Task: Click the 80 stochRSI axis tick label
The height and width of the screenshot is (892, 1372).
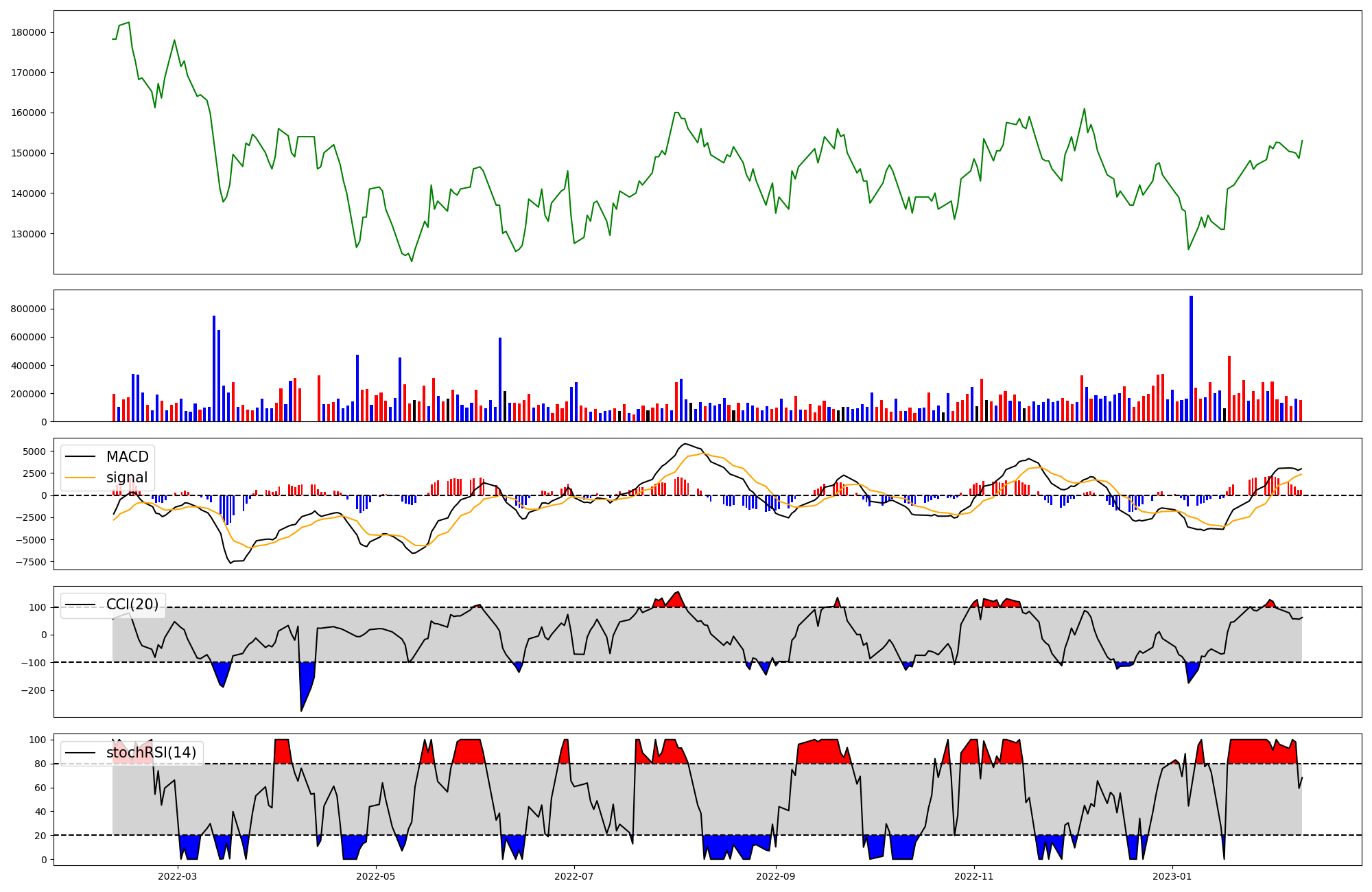Action: pyautogui.click(x=40, y=764)
